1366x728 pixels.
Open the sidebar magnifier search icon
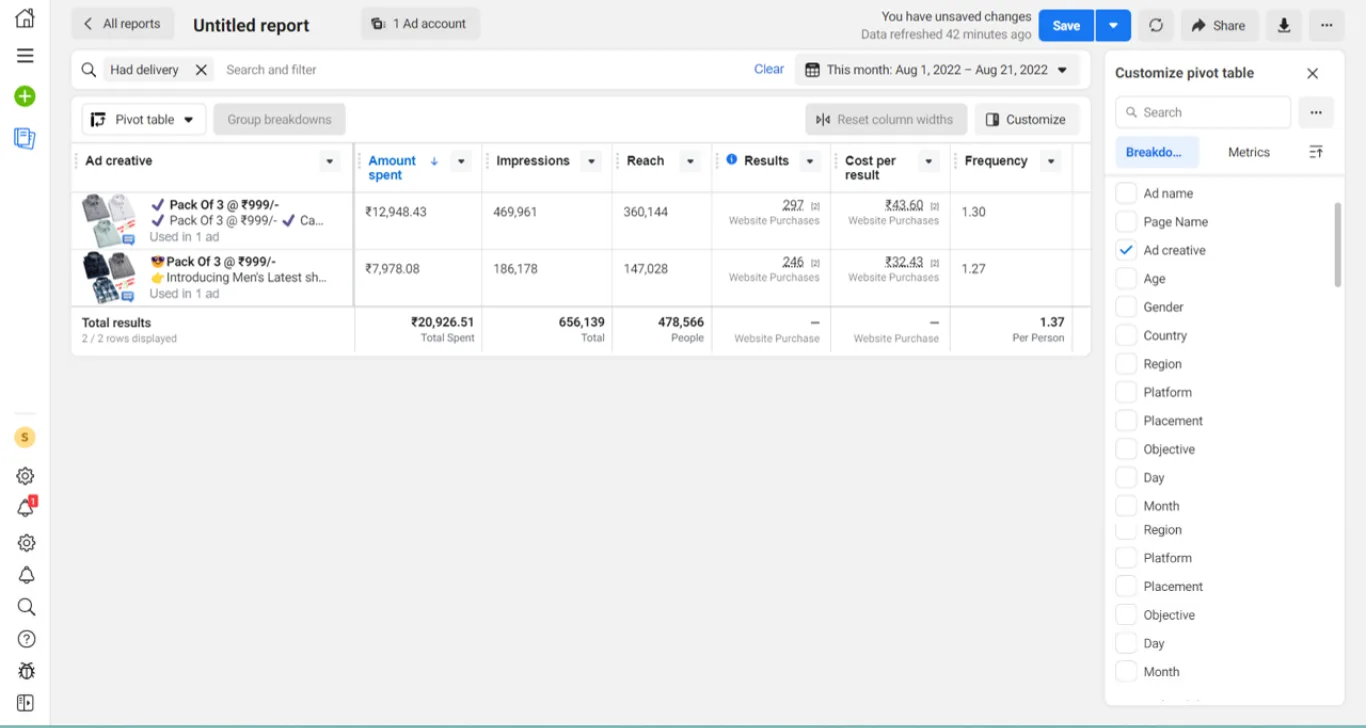[26, 607]
